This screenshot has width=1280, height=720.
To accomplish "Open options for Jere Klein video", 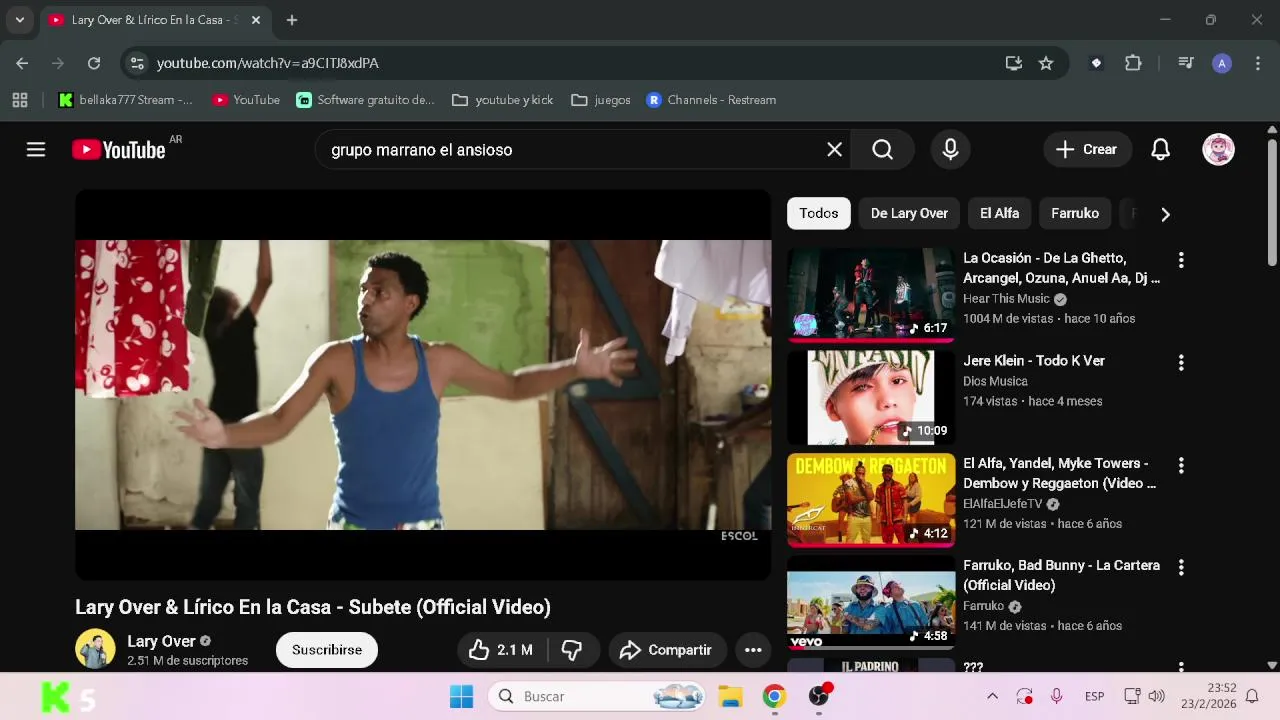I will [x=1181, y=363].
